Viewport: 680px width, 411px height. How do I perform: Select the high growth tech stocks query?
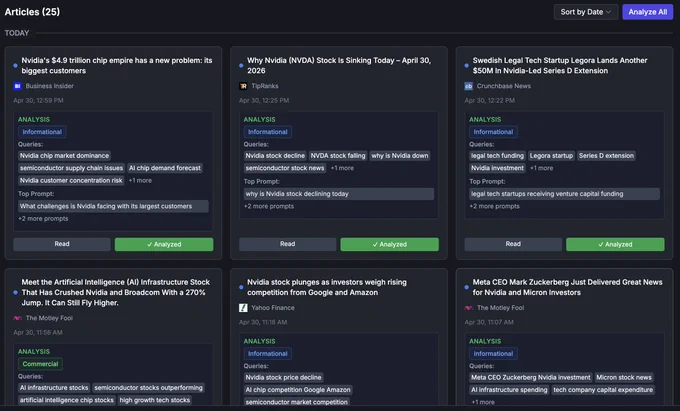click(155, 400)
